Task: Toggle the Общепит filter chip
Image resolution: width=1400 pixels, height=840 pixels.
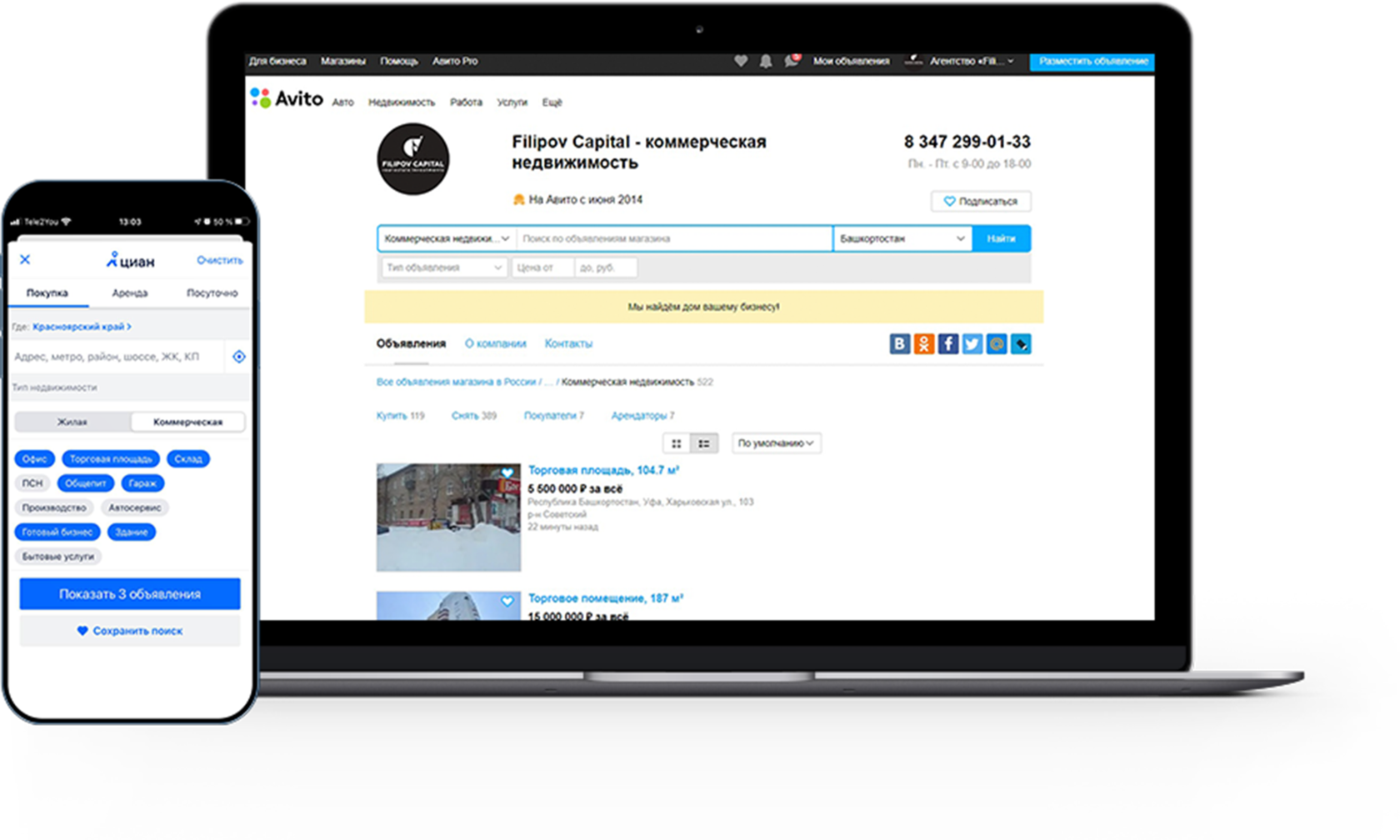Action: pyautogui.click(x=86, y=483)
